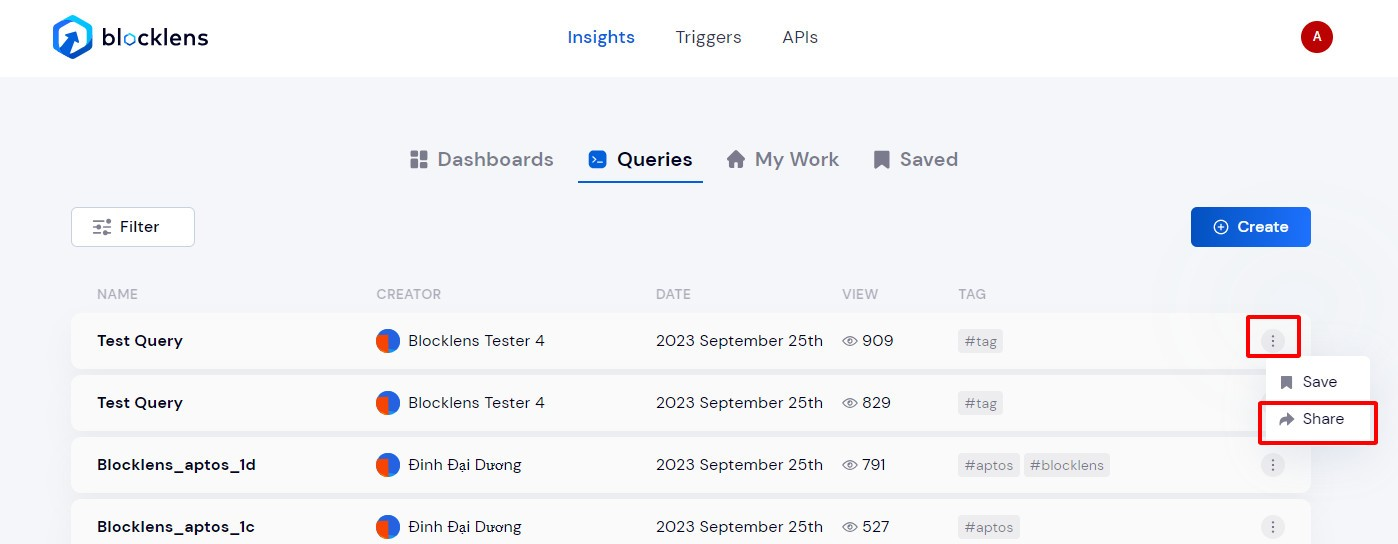This screenshot has width=1398, height=544.
Task: Click Đinh Đại Dương avatar in Blocklens_aptos_1d row
Action: tap(388, 465)
